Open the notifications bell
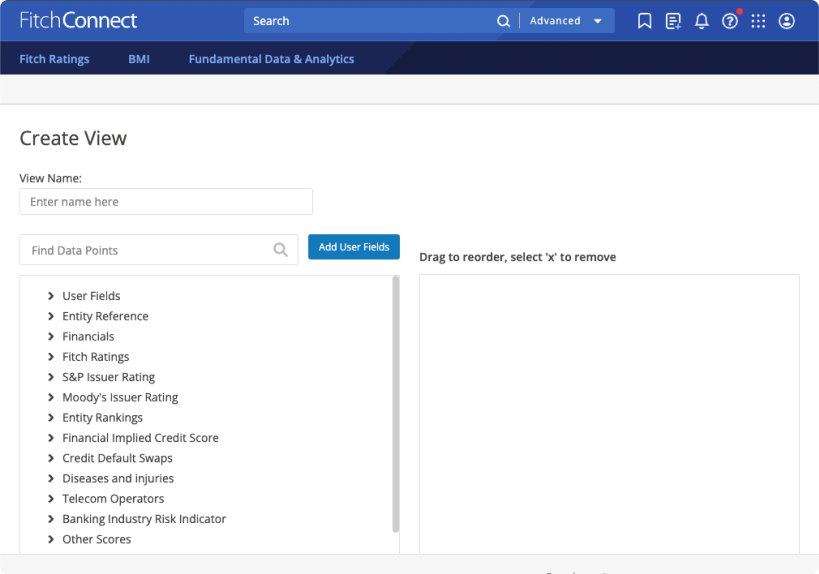The height and width of the screenshot is (574, 819). pyautogui.click(x=701, y=21)
